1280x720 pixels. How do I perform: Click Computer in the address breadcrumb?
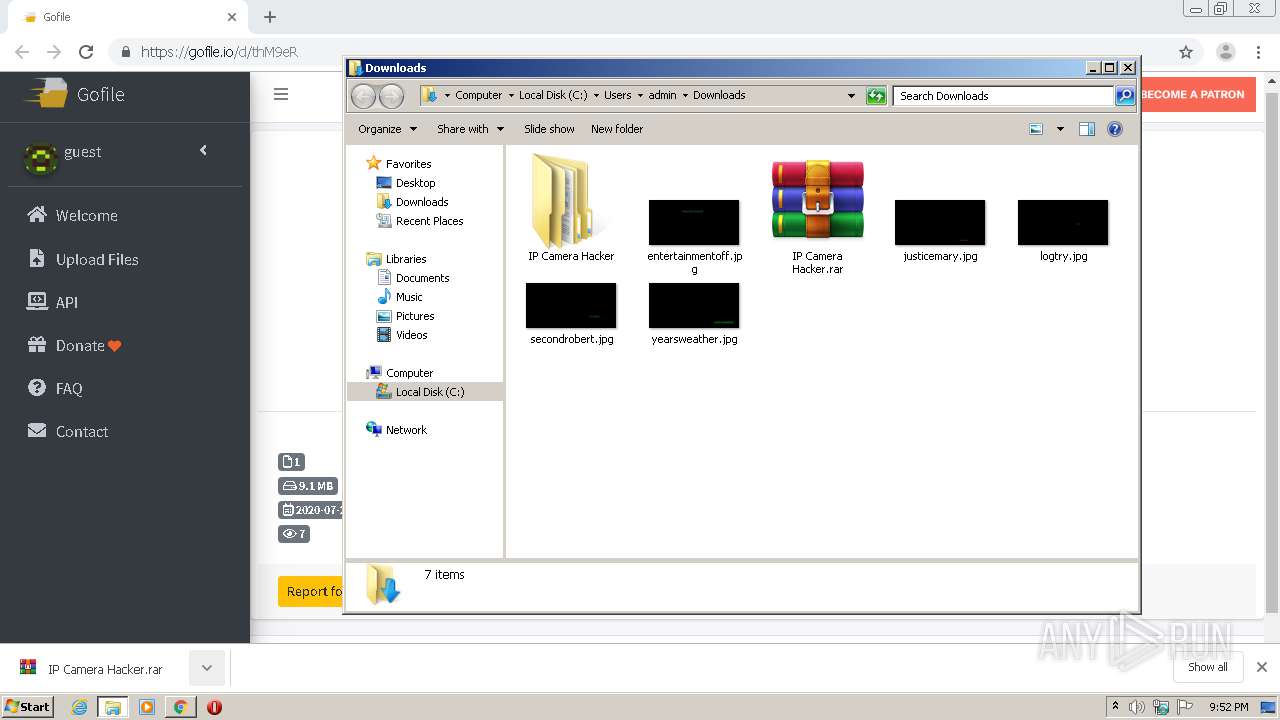[479, 95]
